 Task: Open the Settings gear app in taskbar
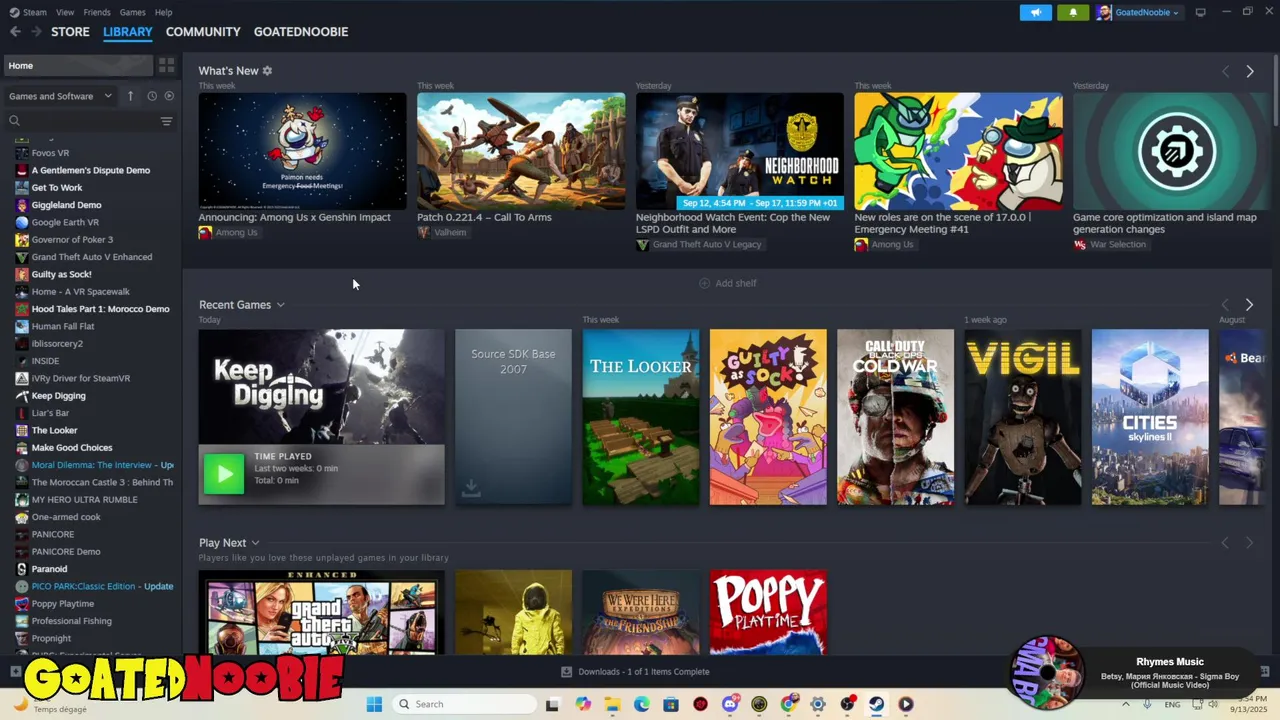[818, 704]
